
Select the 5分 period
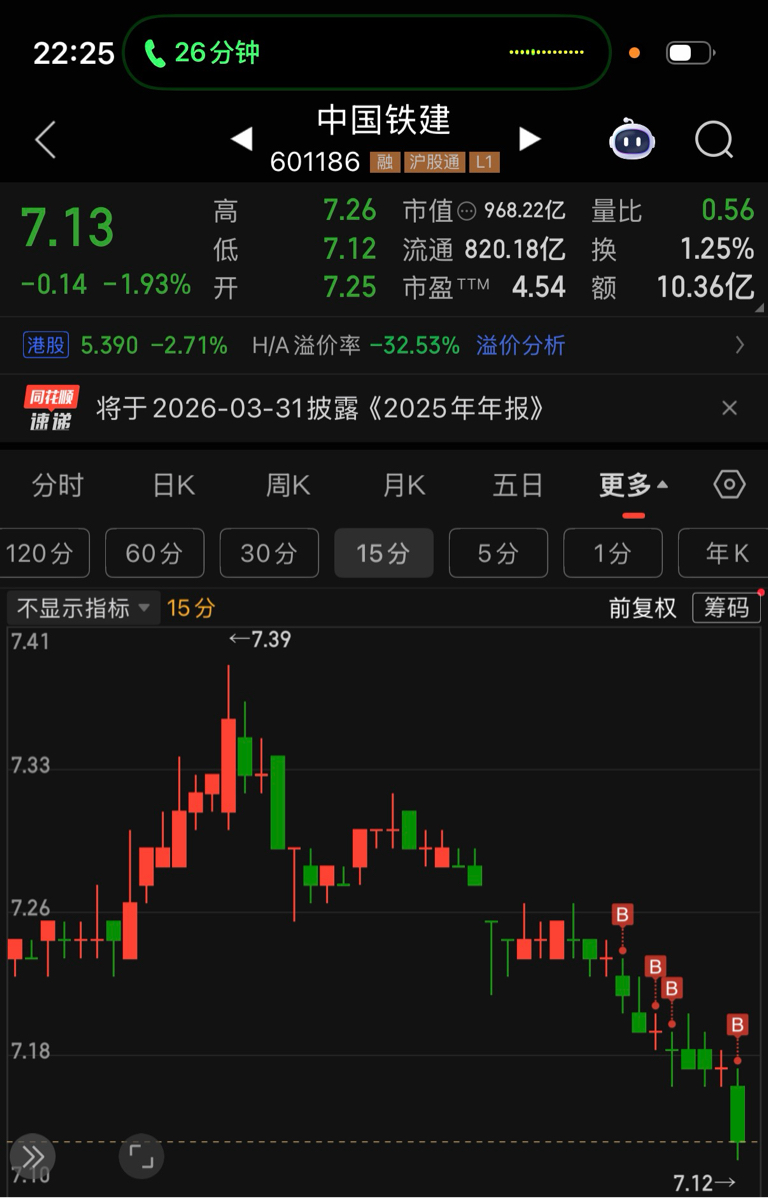point(498,552)
